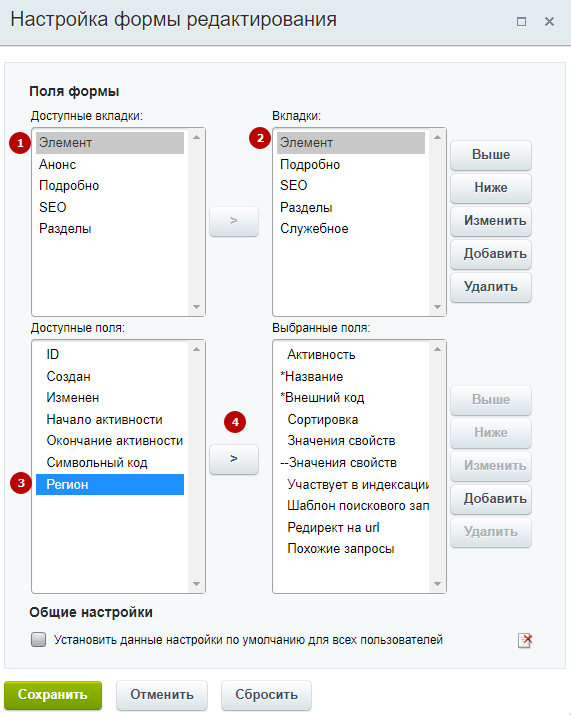
Task: Click up arrow of available tabs scrollbar
Action: (x=197, y=137)
